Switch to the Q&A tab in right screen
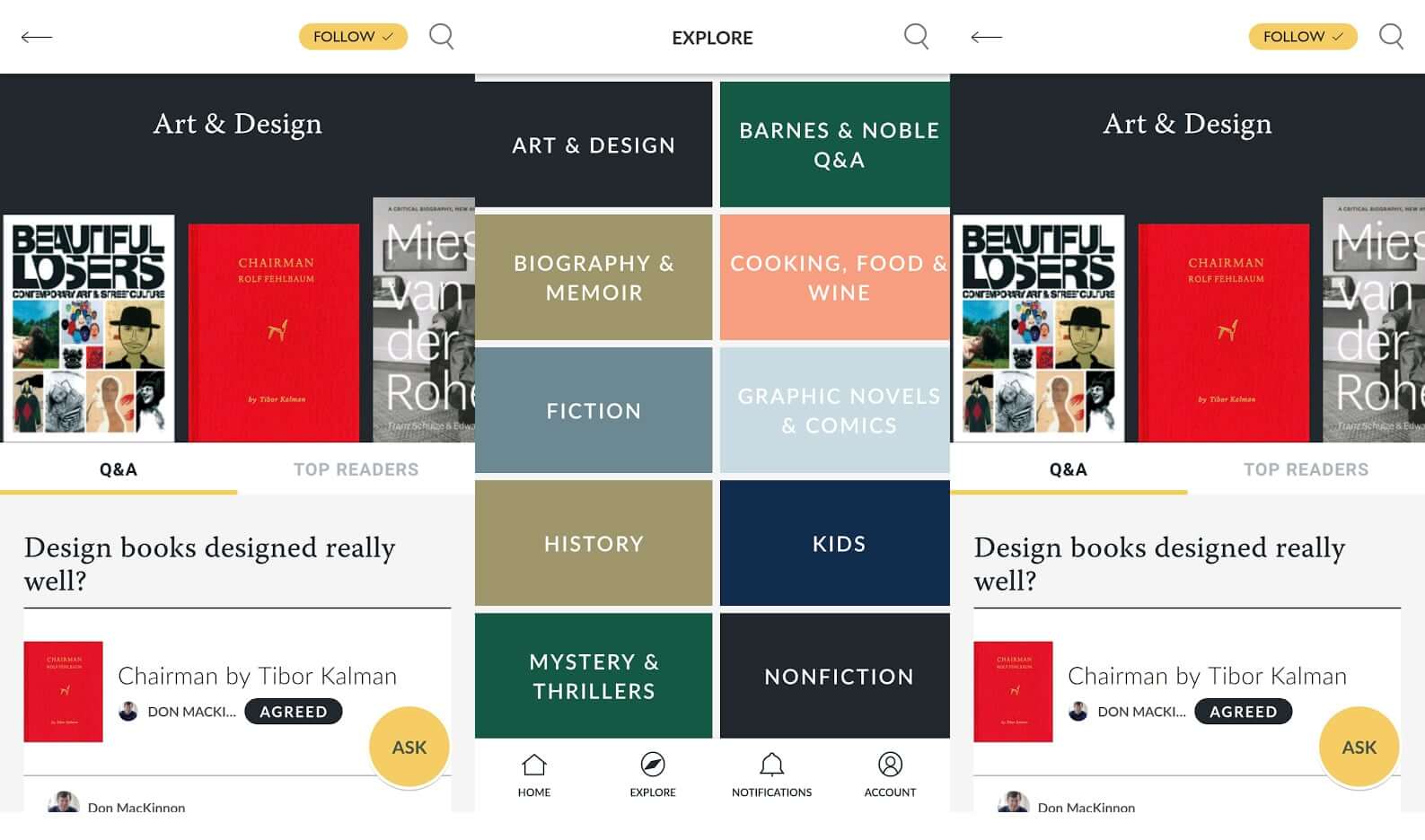The image size is (1425, 840). tap(1069, 469)
